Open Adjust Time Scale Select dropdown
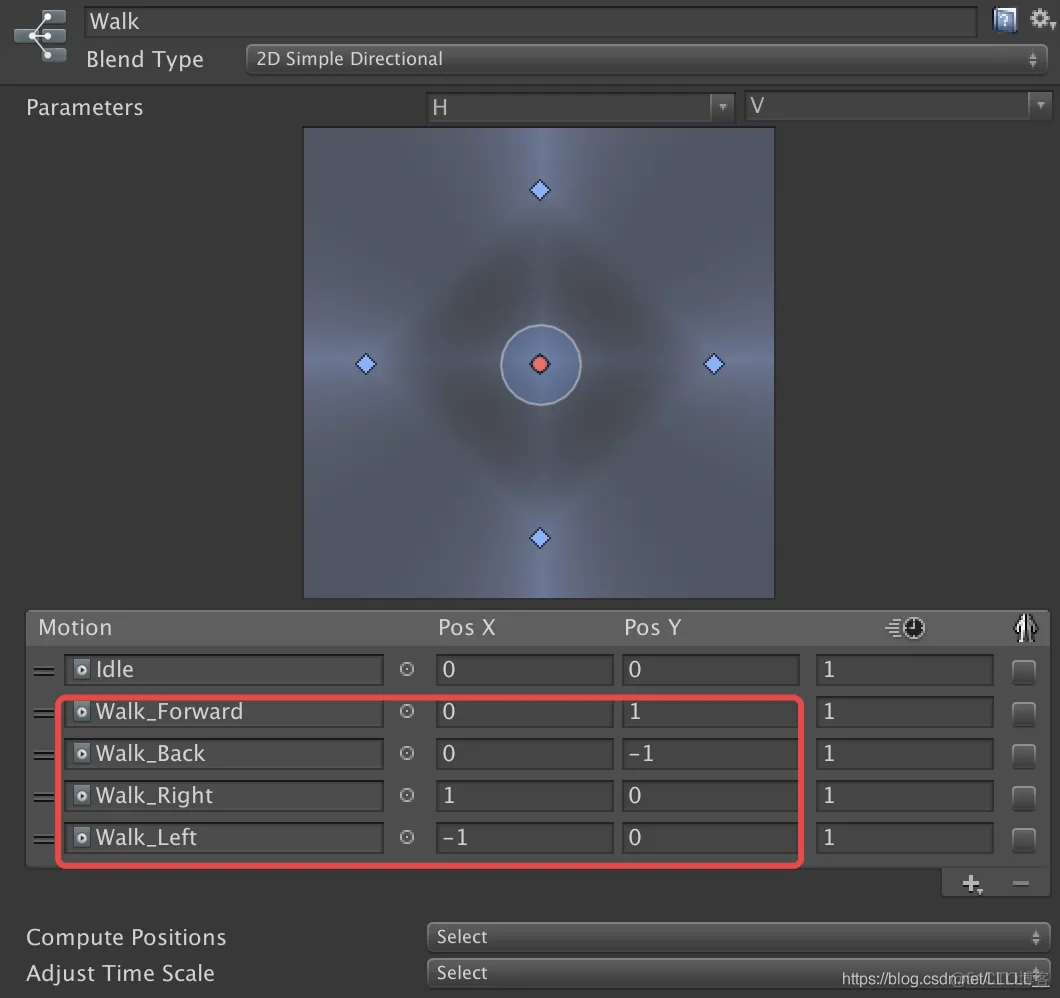Image resolution: width=1060 pixels, height=998 pixels. 738,973
